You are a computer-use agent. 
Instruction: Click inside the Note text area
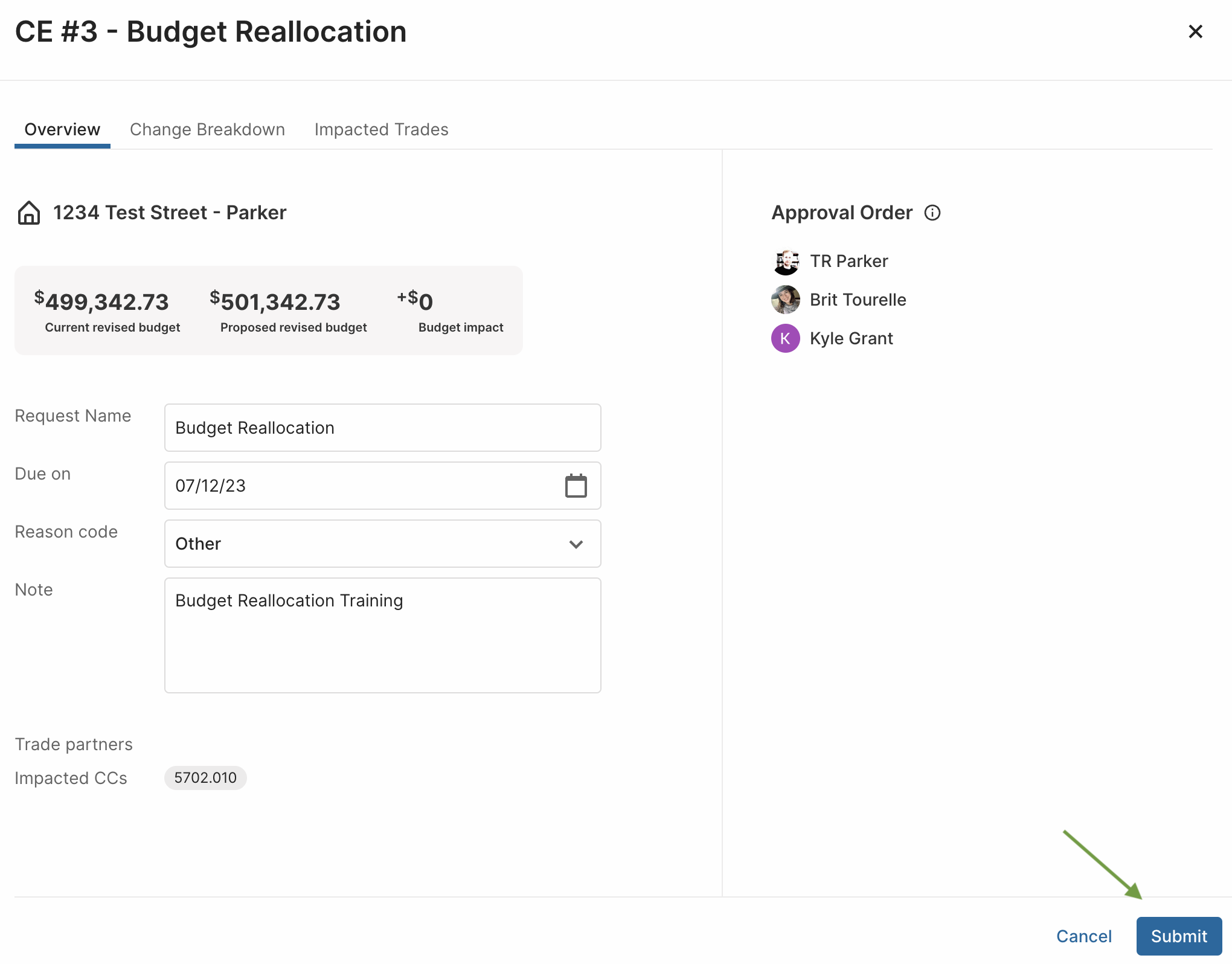[x=383, y=635]
